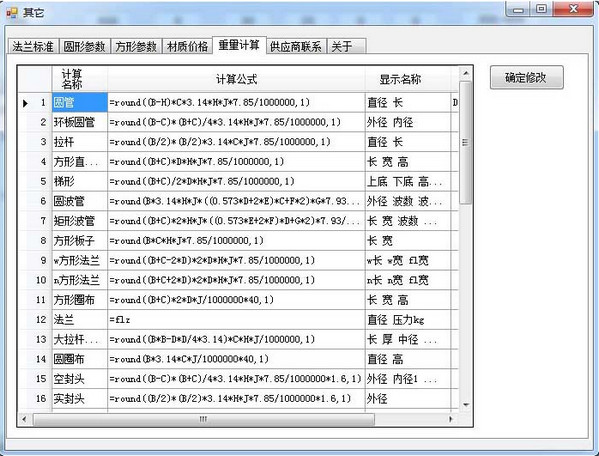Click the vertical scrollbar up arrow
This screenshot has height=456, width=599.
[x=465, y=73]
